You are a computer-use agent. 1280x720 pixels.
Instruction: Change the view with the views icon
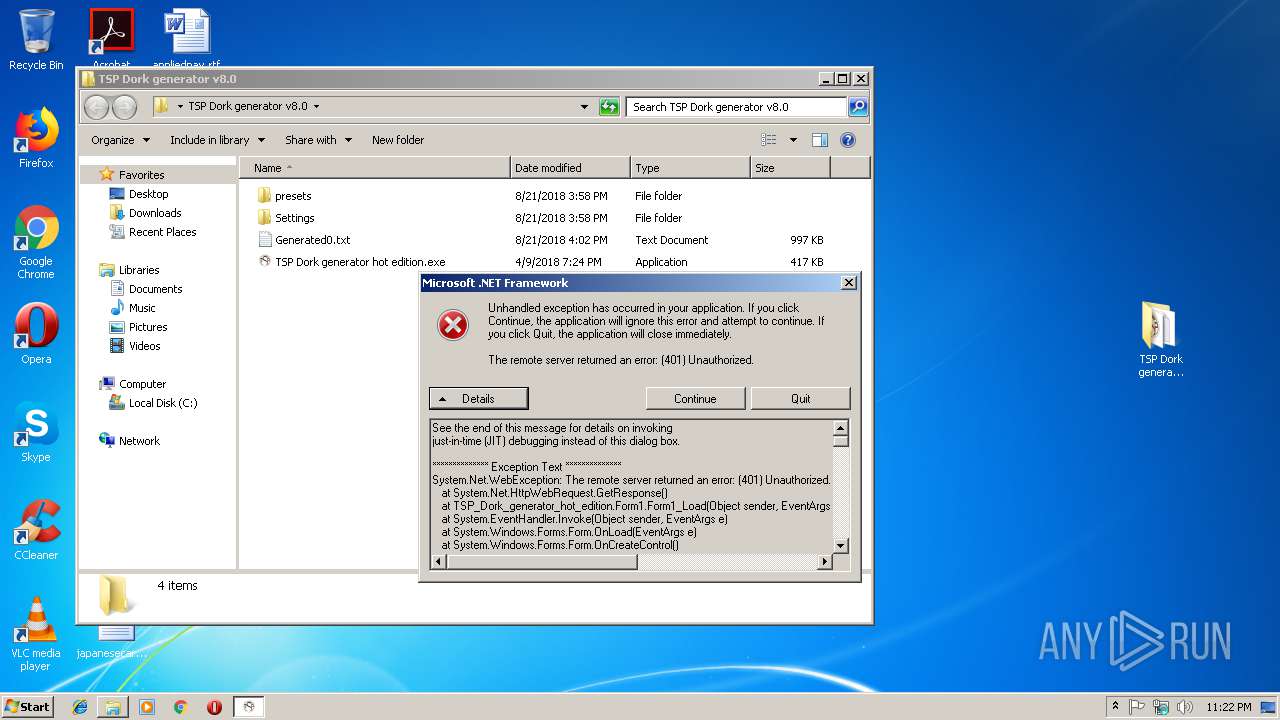pyautogui.click(x=769, y=140)
